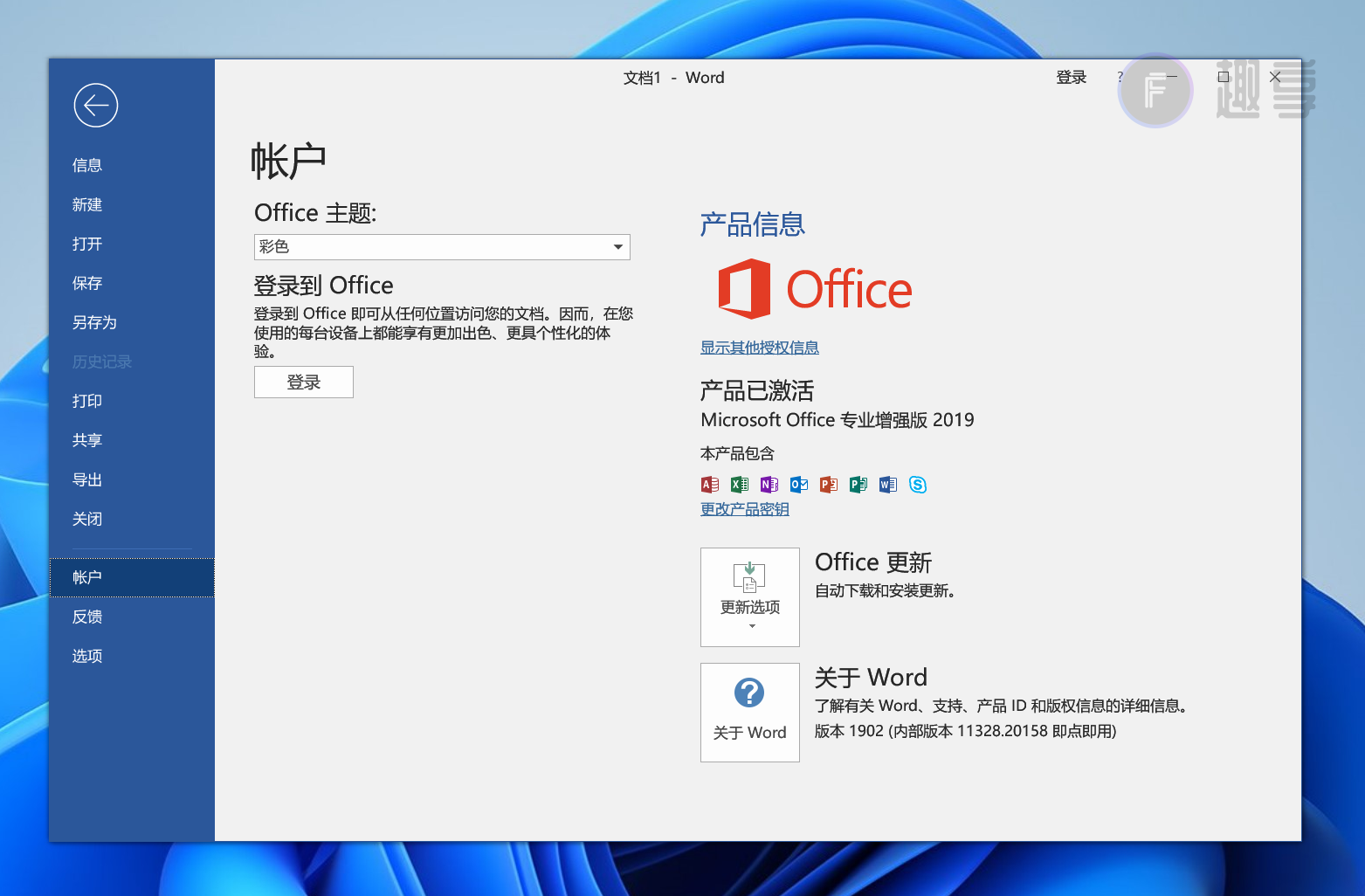The height and width of the screenshot is (896, 1365).
Task: Select the 帐户 sidebar item
Action: (x=132, y=577)
